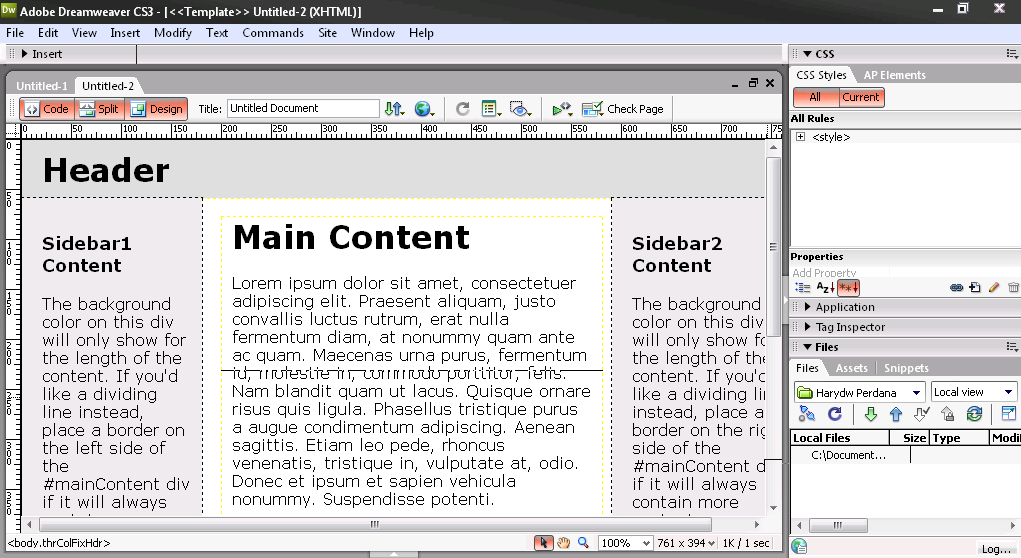Image resolution: width=1021 pixels, height=558 pixels.
Task: Open Validate Markup icon menu
Action: (x=561, y=109)
